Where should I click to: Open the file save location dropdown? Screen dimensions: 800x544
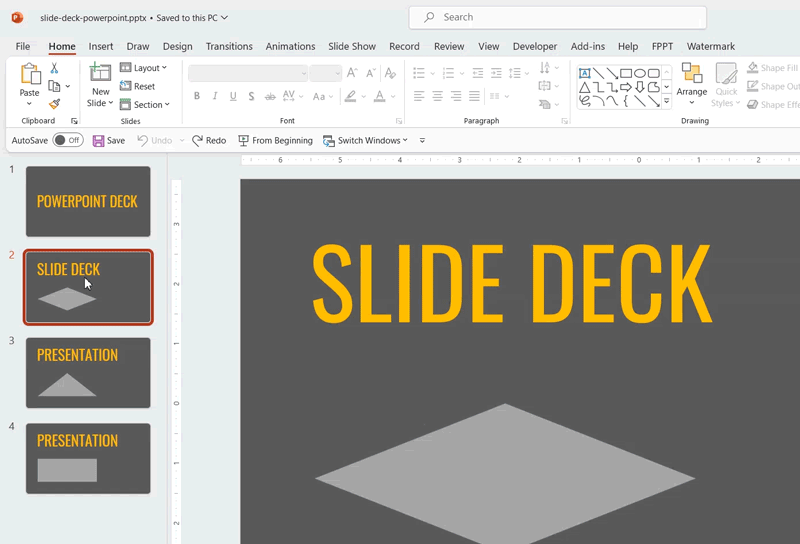(224, 18)
